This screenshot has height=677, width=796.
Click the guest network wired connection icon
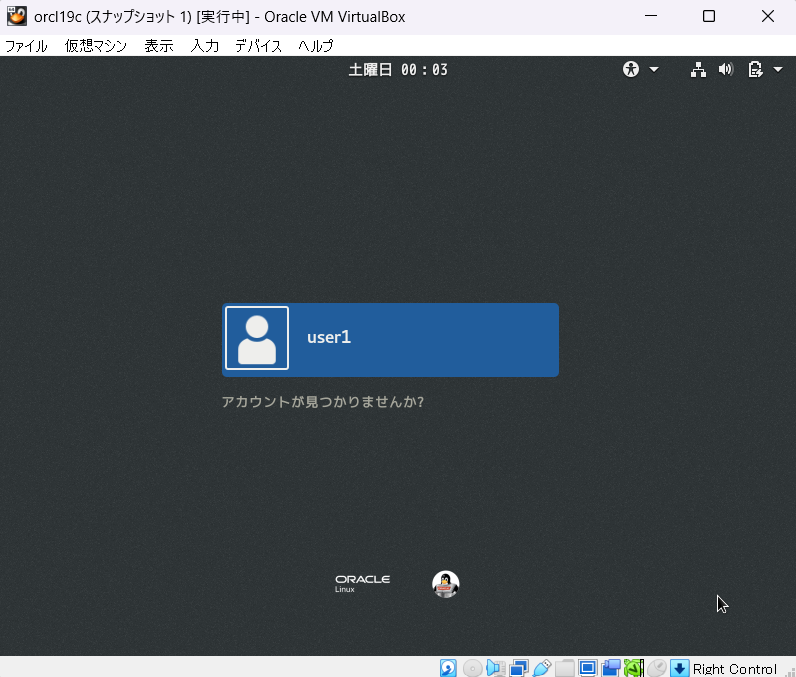699,69
